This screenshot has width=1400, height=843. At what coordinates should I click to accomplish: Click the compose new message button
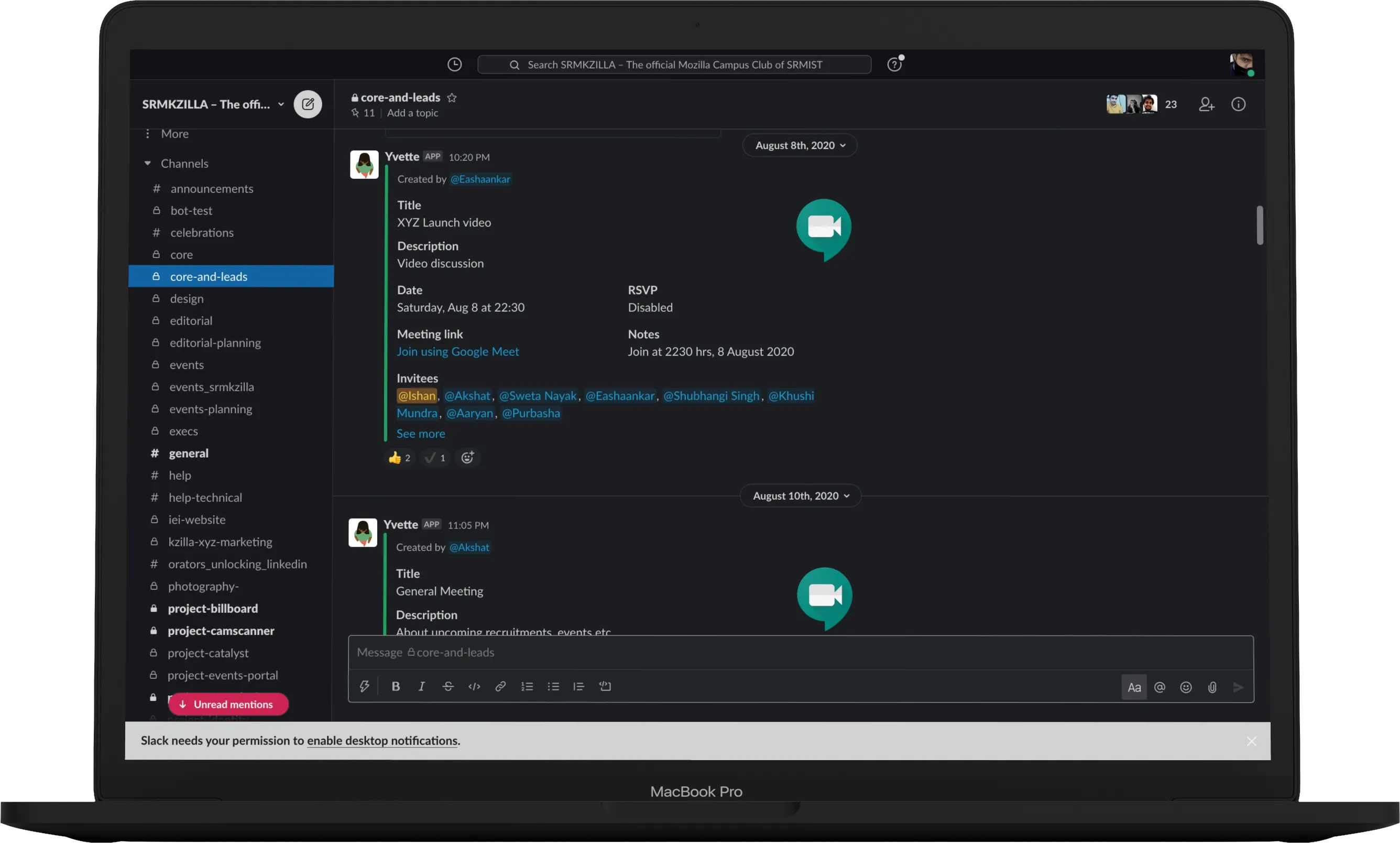(308, 104)
